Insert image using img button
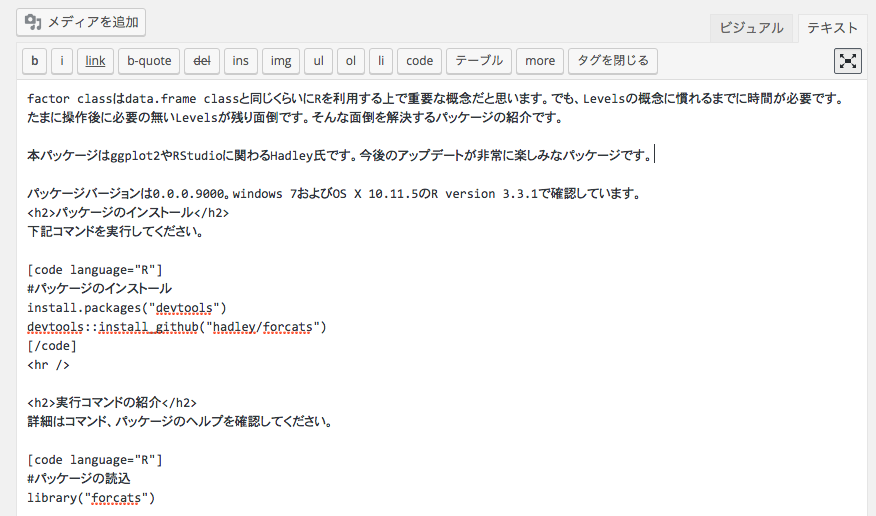The image size is (876, 516). pos(281,61)
